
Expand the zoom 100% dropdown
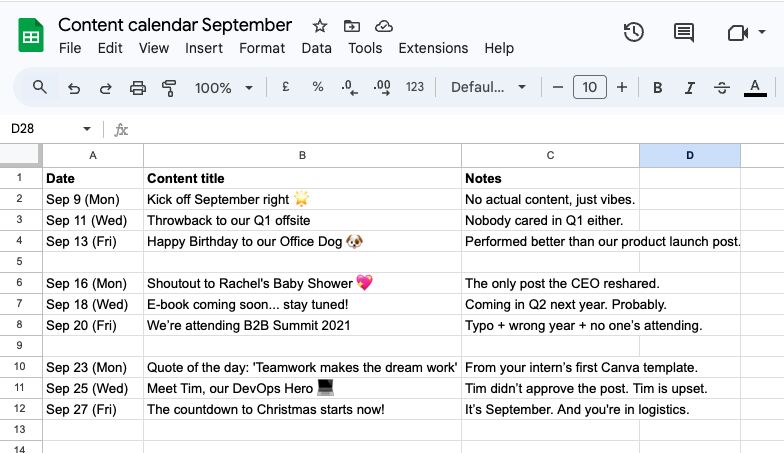coord(222,88)
